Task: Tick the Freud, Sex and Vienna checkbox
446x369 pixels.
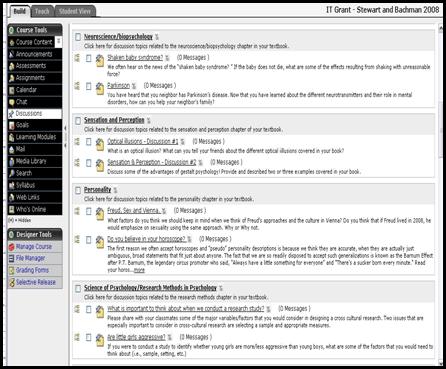Action: pyautogui.click(x=88, y=211)
